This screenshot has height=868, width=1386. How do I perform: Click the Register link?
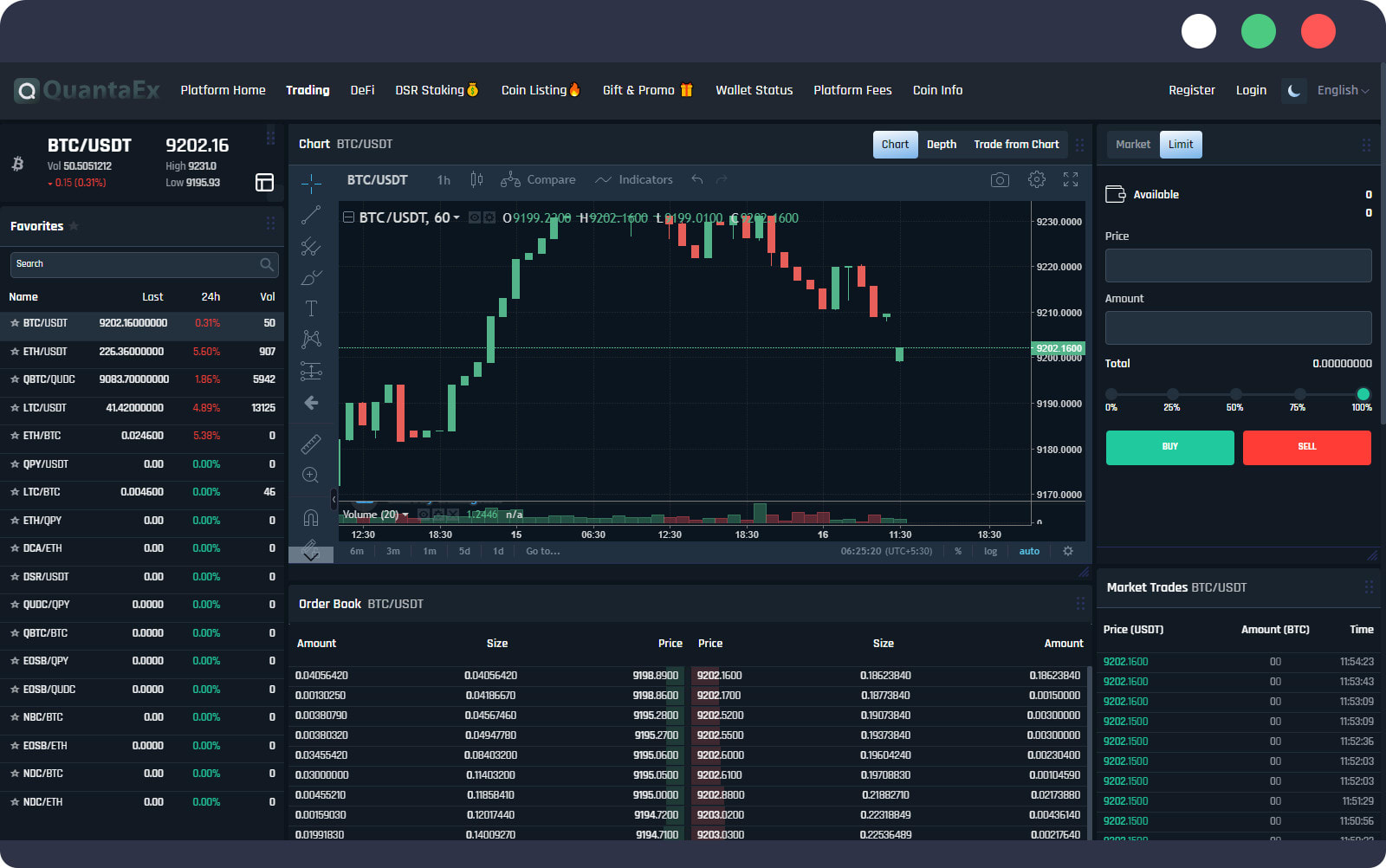[1192, 90]
